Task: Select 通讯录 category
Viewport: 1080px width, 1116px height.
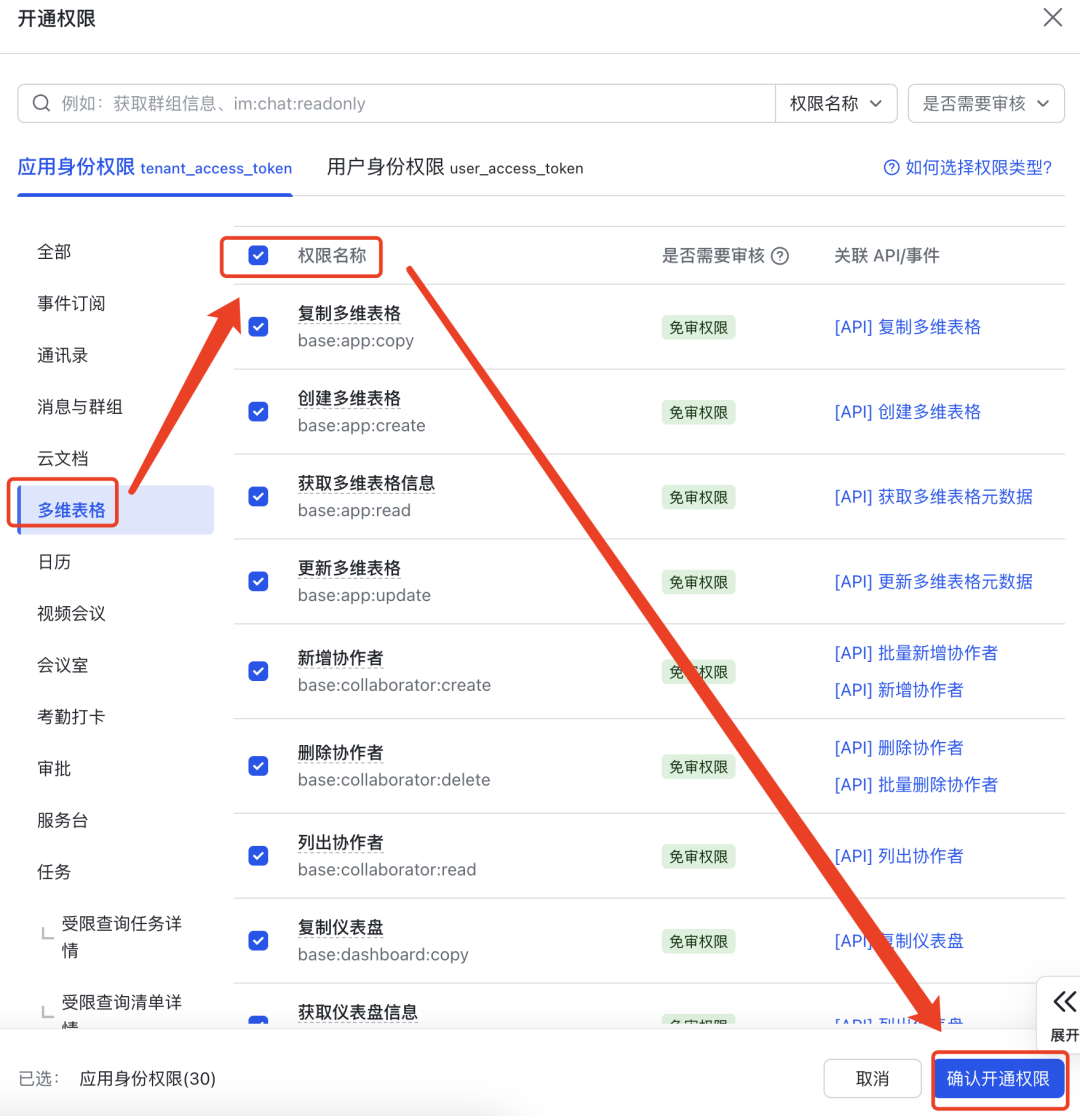Action: tap(63, 355)
